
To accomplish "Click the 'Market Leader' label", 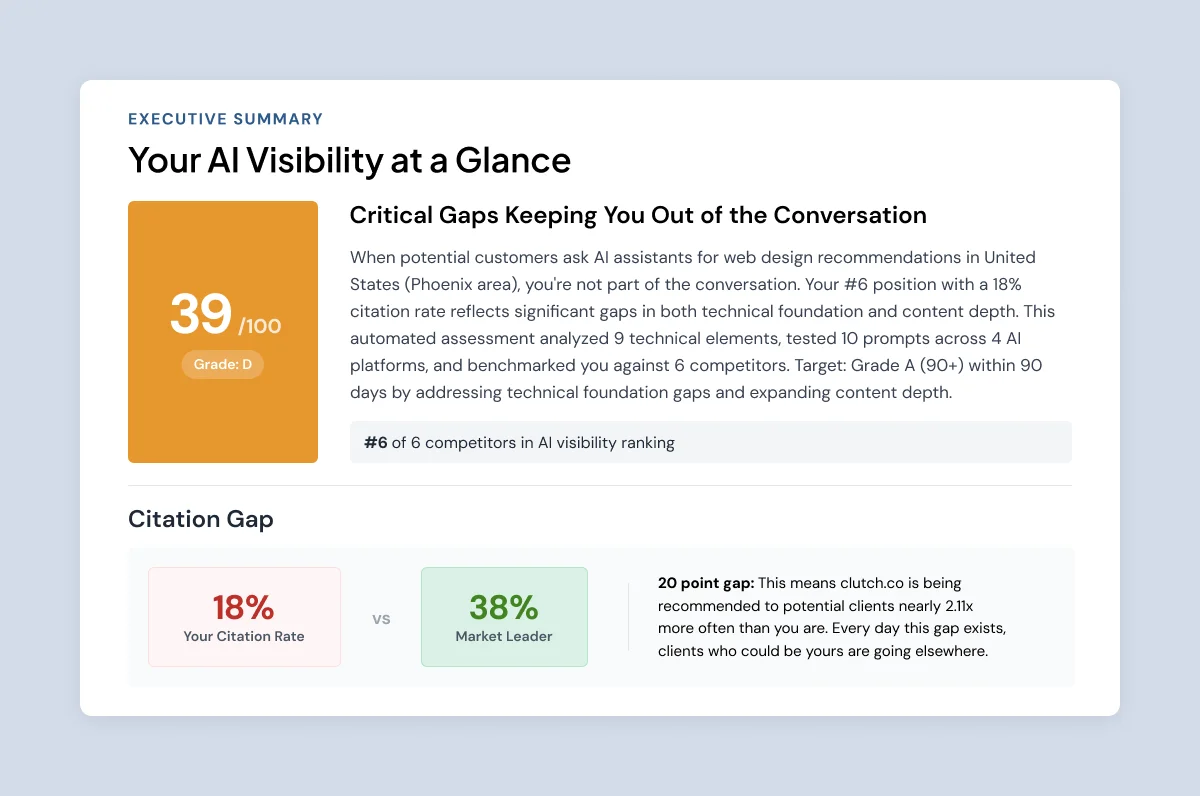I will (x=504, y=636).
